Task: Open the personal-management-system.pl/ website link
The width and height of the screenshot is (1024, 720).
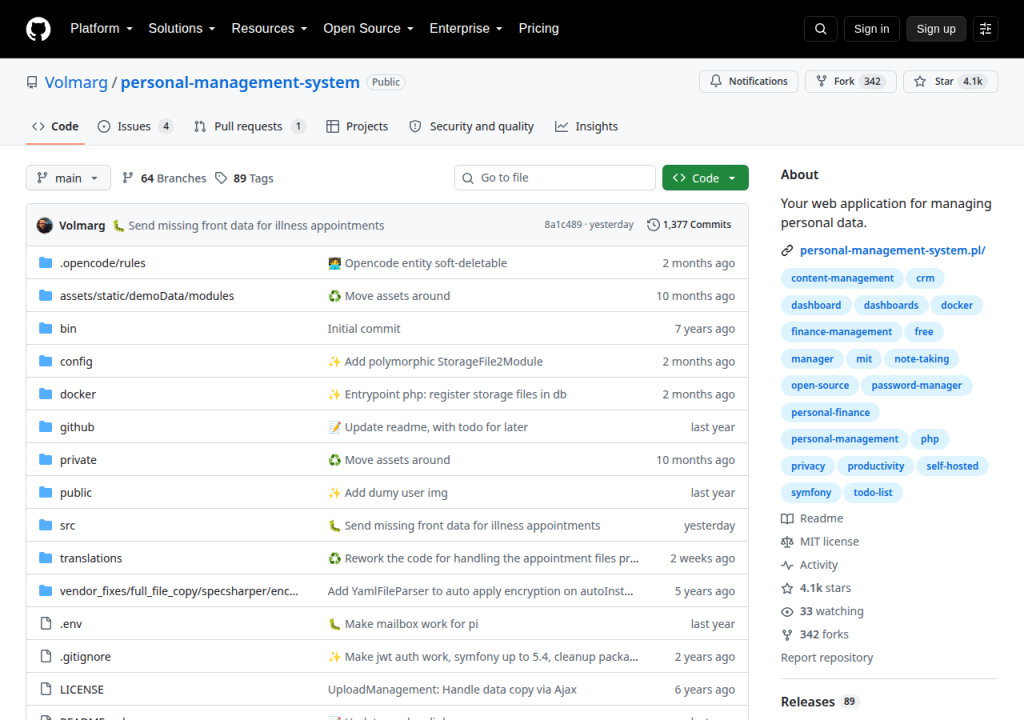Action: [x=892, y=250]
